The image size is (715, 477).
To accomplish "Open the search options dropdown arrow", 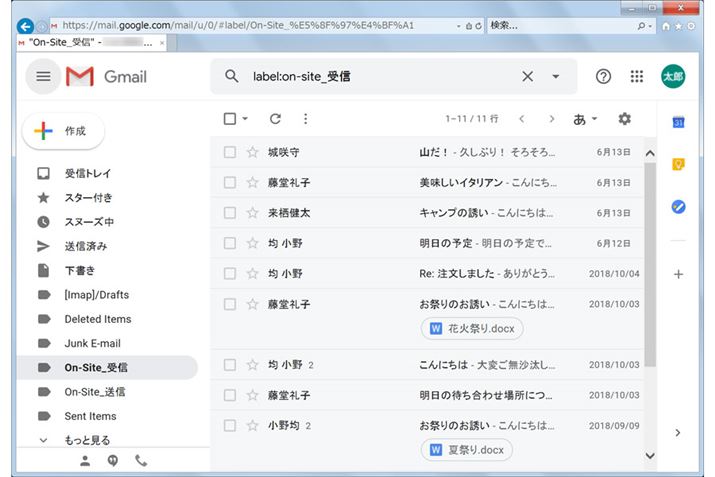I will (556, 77).
